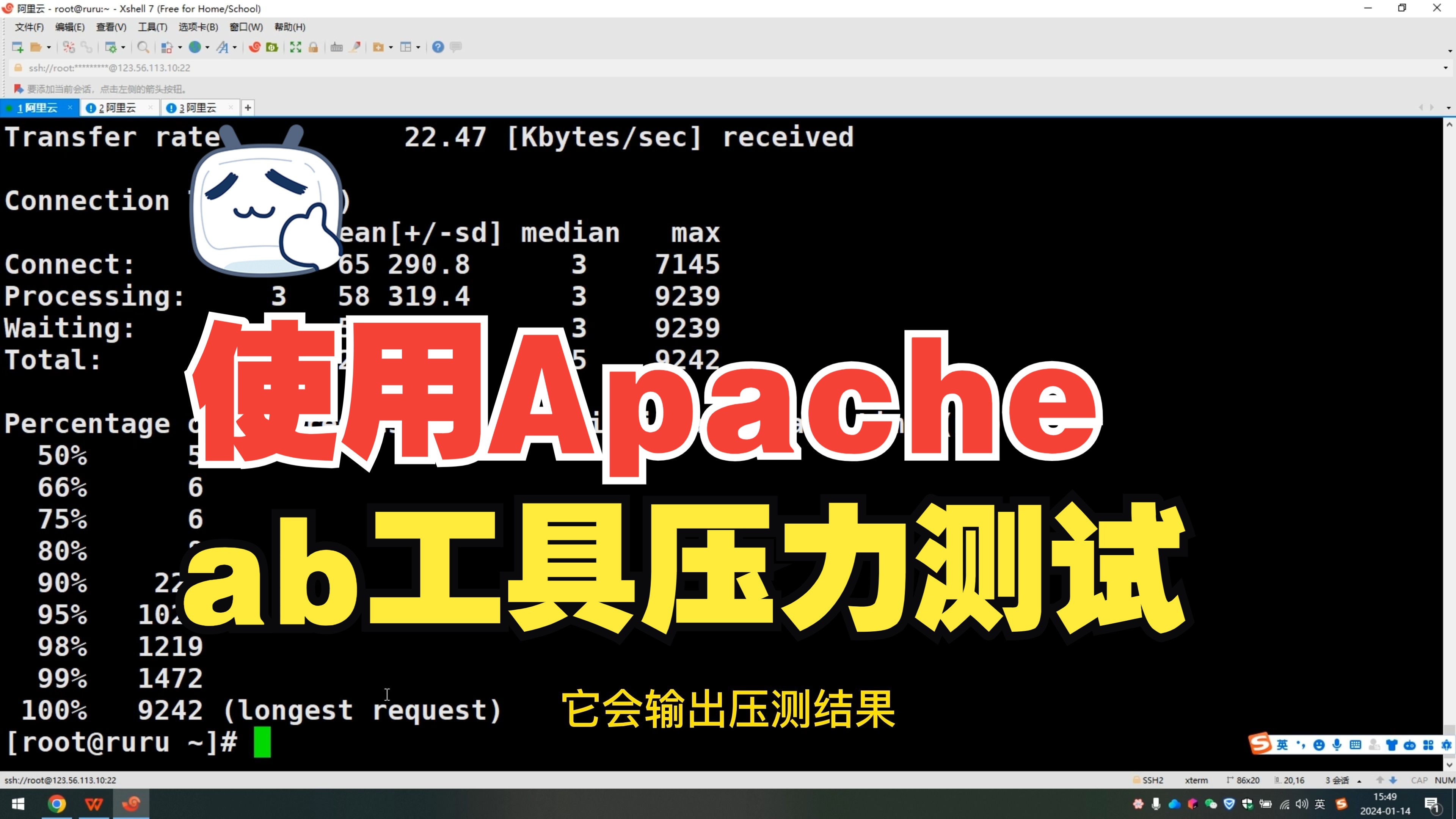Expand the color scheme dropdown arrow
The image size is (1456, 819).
click(180, 47)
